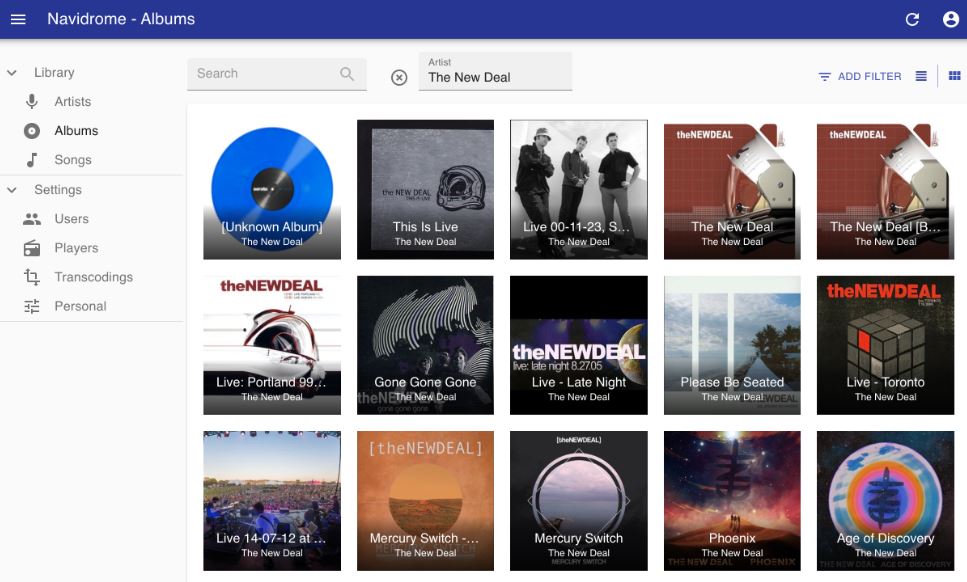Click artist link under Phoenix
The width and height of the screenshot is (967, 582).
point(732,553)
